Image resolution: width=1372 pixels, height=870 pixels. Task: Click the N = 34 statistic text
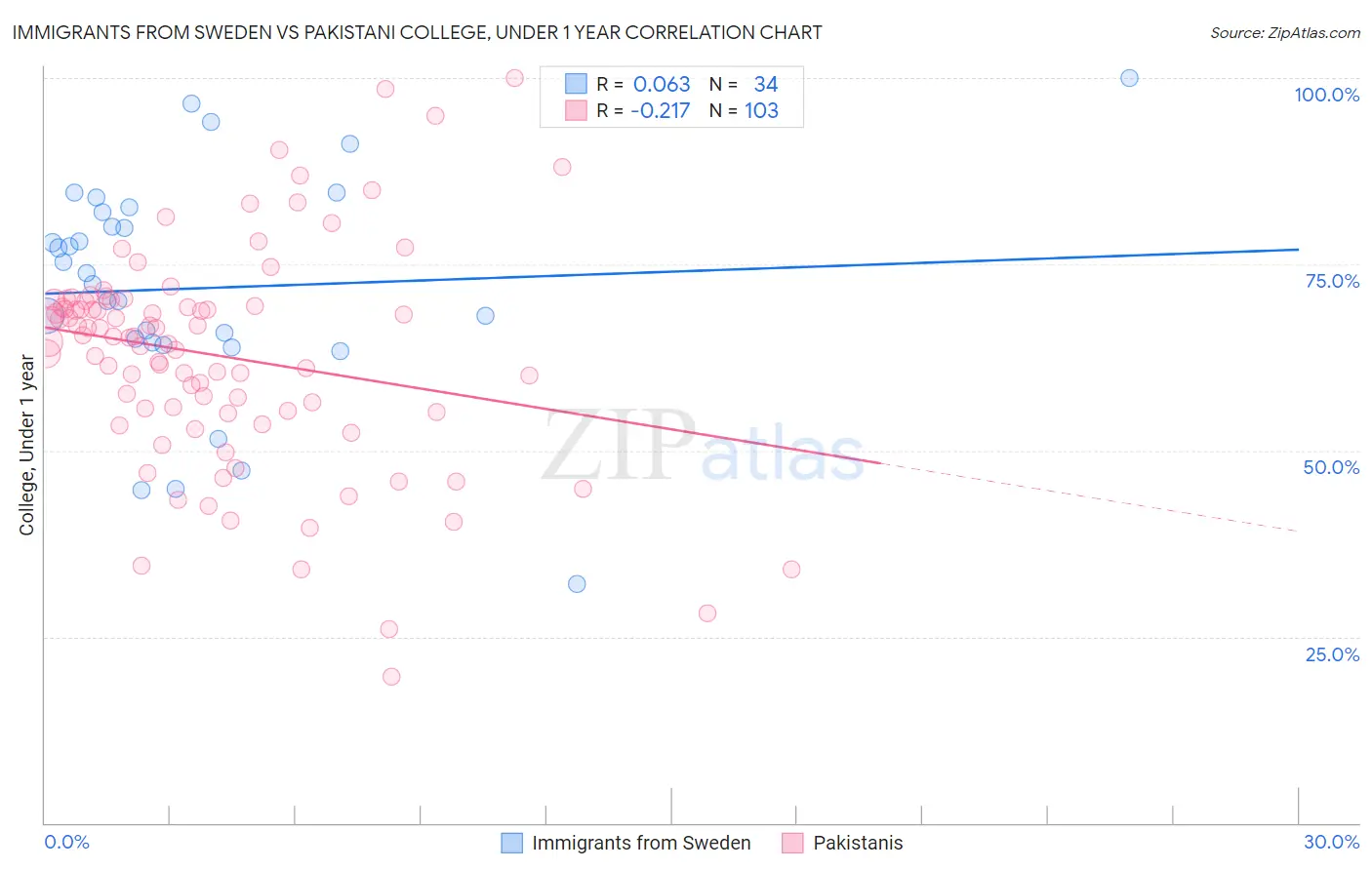click(744, 84)
